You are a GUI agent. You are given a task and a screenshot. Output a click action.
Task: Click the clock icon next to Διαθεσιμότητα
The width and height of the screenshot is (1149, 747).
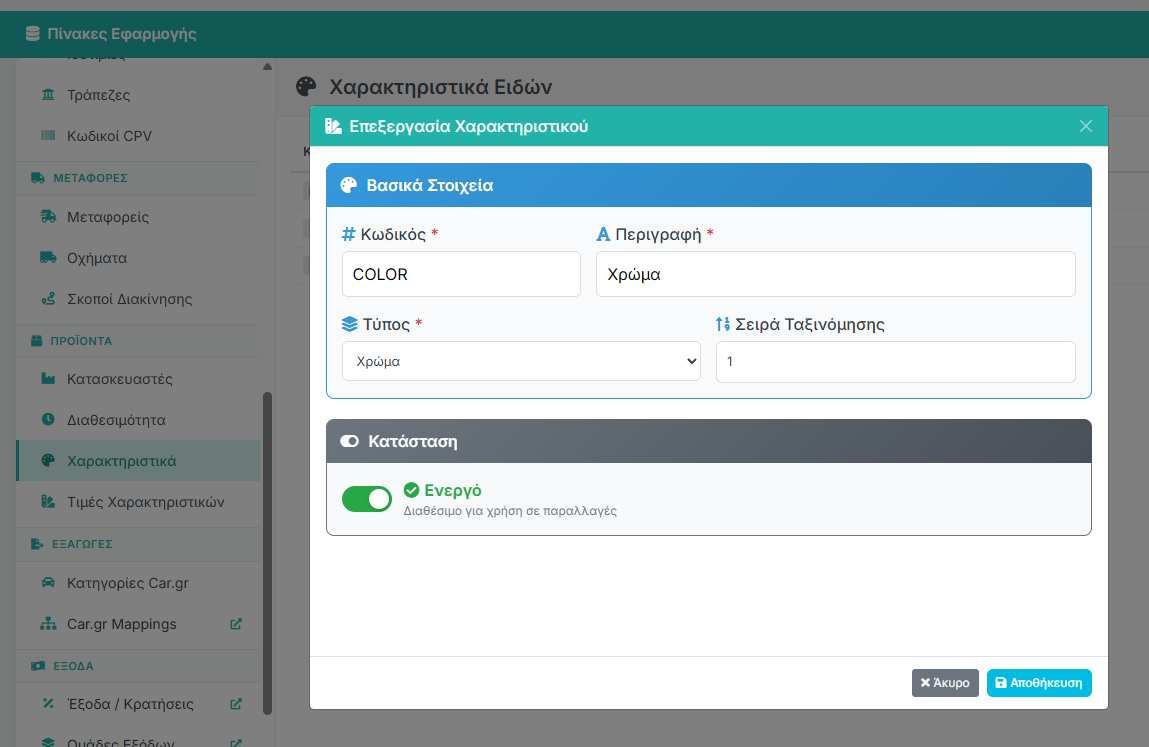click(x=48, y=419)
